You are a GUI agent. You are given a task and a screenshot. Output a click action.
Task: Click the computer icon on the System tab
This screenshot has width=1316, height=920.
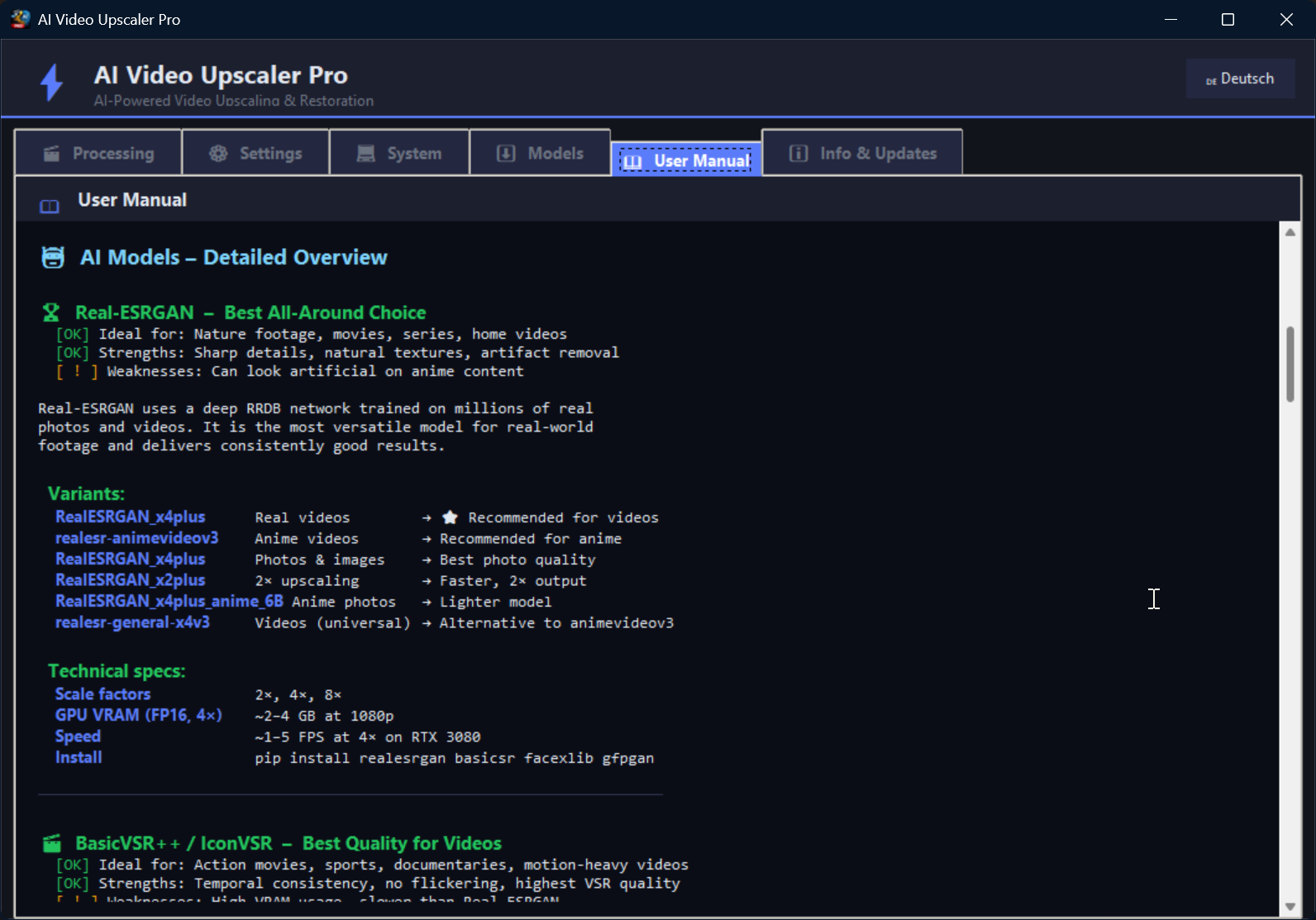[365, 154]
